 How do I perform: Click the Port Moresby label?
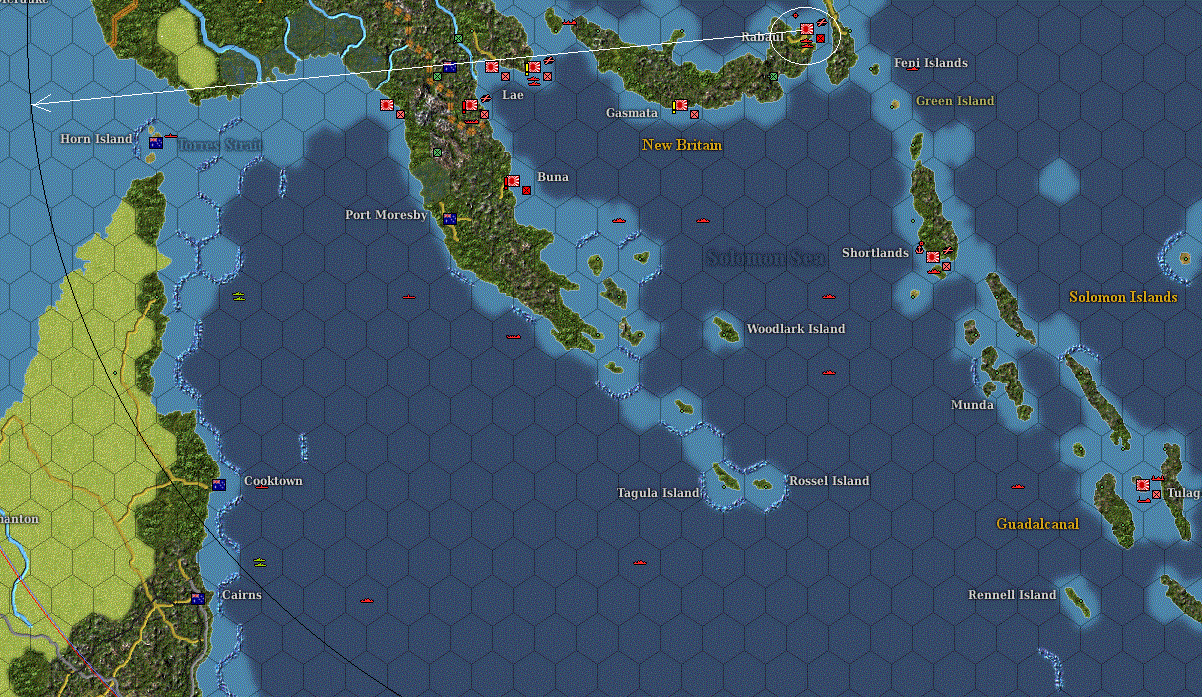(386, 215)
